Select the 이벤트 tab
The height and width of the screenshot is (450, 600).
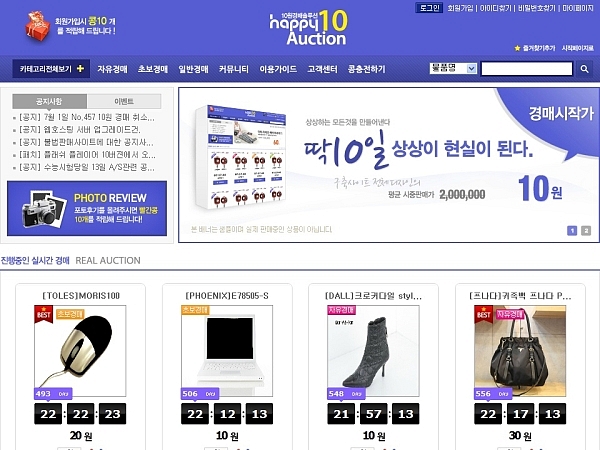point(124,101)
